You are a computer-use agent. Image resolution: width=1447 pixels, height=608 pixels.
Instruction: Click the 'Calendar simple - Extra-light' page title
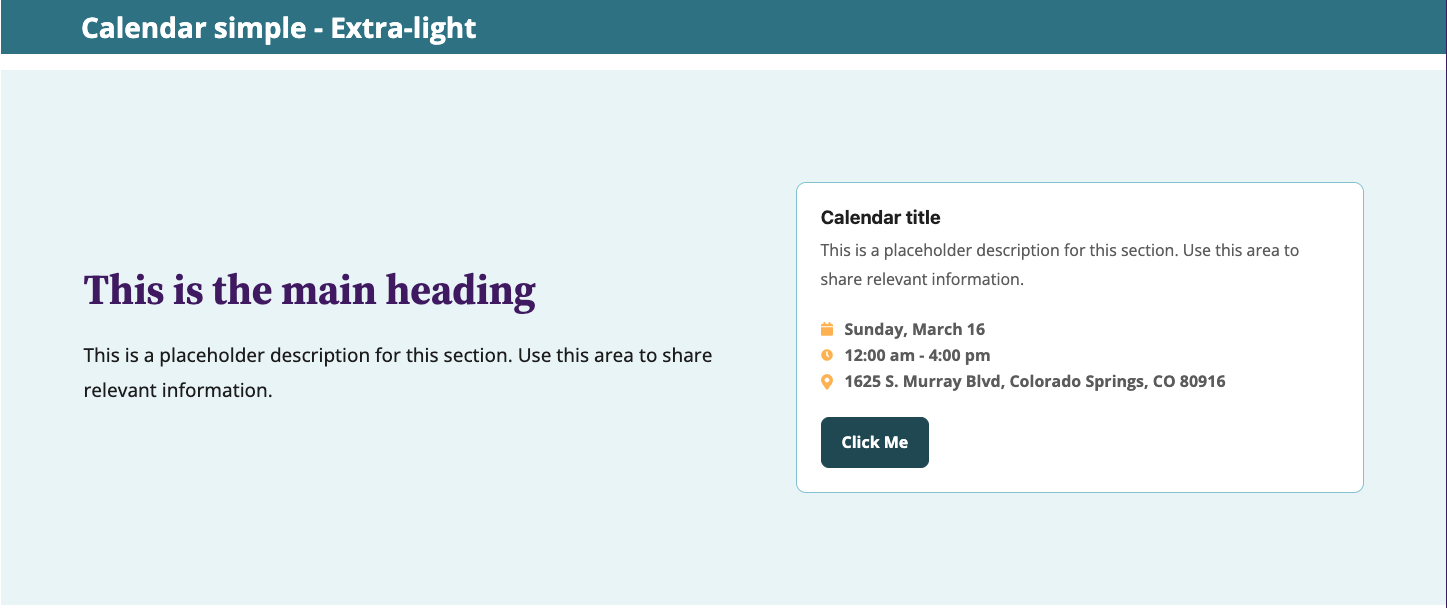point(279,28)
